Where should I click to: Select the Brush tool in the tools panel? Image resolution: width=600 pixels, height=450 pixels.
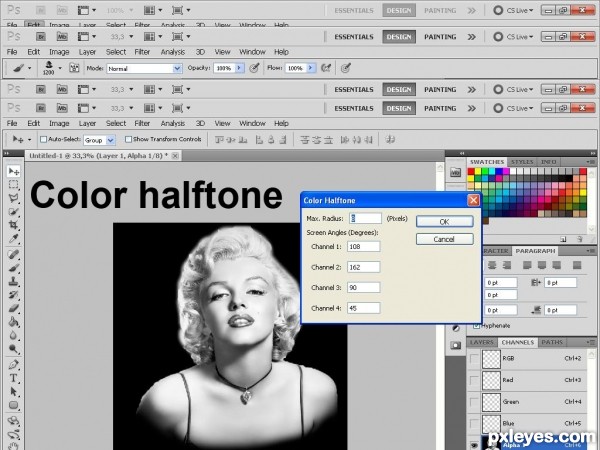[14, 268]
